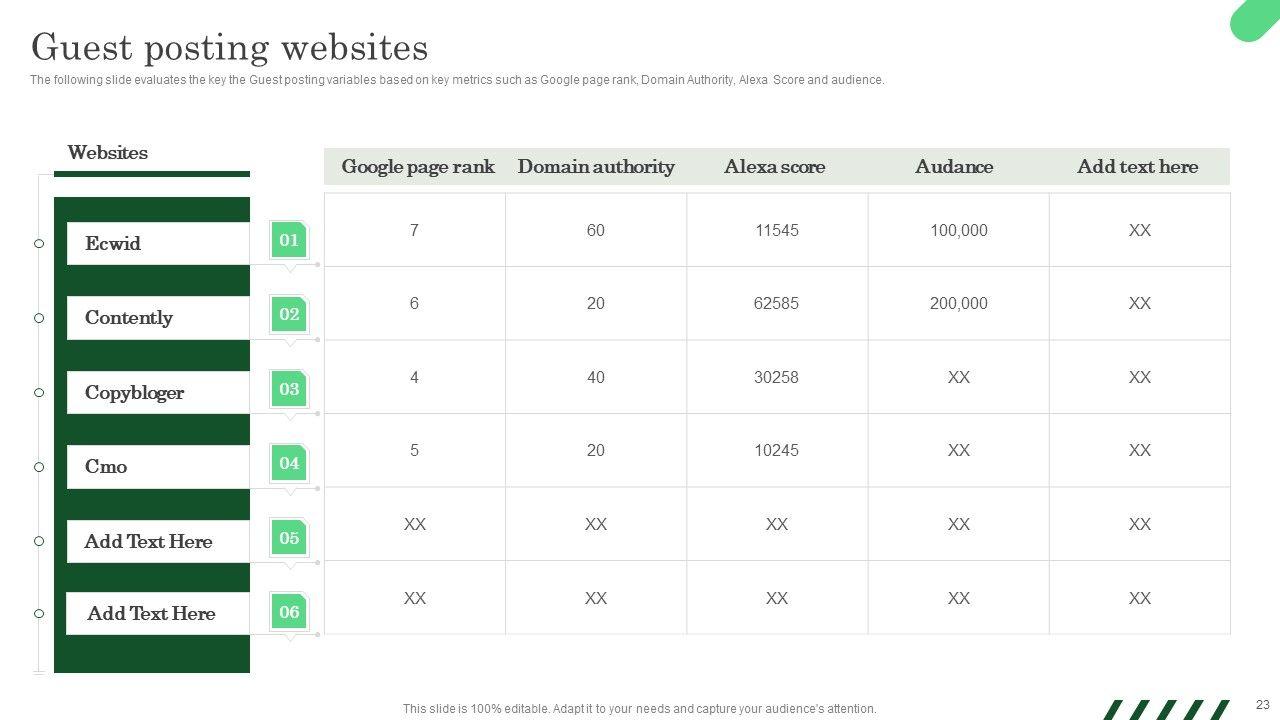1280x720 pixels.
Task: Click the green 05 number badge
Action: (x=289, y=538)
